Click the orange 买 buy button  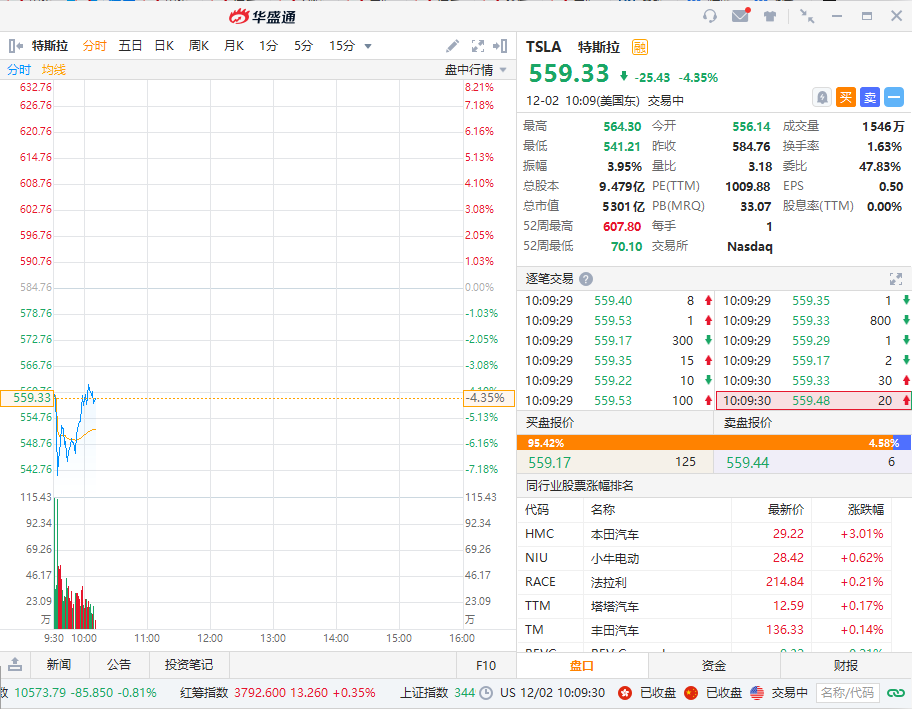click(846, 97)
